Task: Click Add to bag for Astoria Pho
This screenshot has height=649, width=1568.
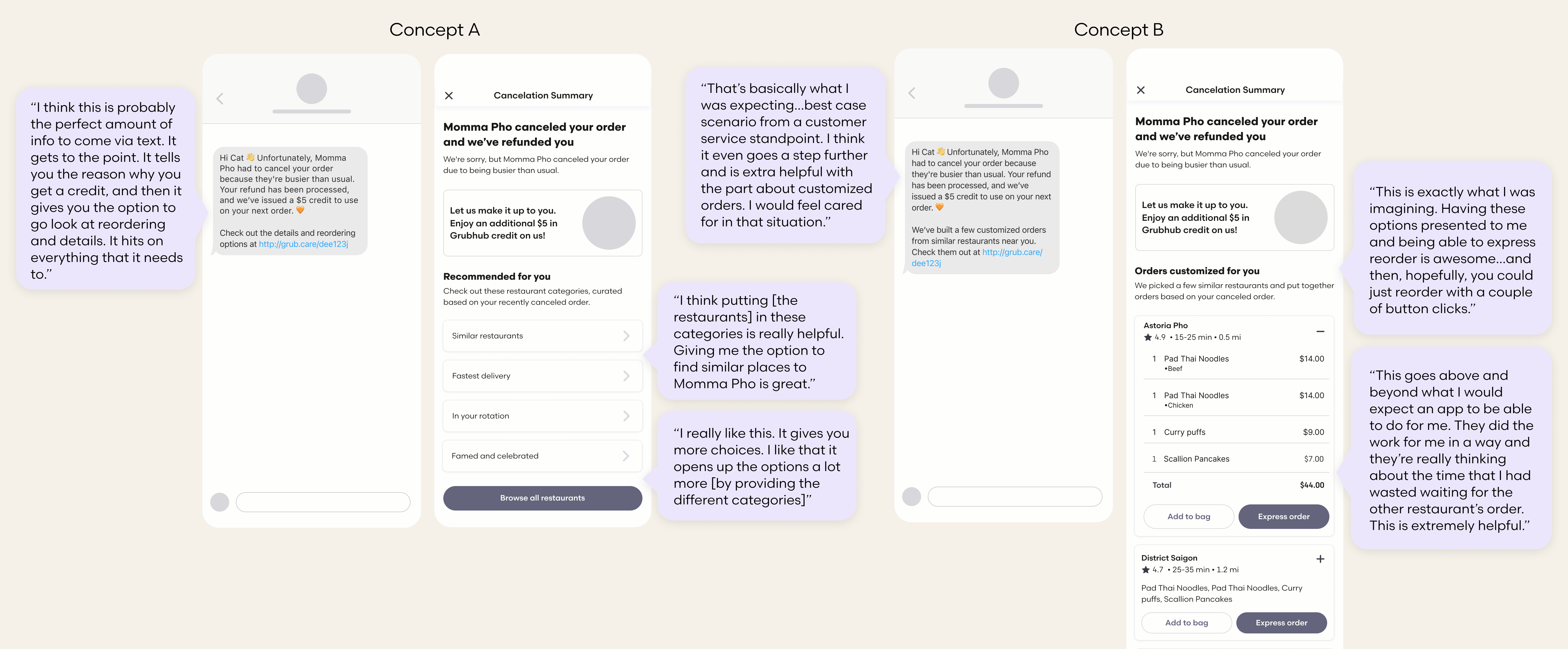Action: click(x=1188, y=516)
